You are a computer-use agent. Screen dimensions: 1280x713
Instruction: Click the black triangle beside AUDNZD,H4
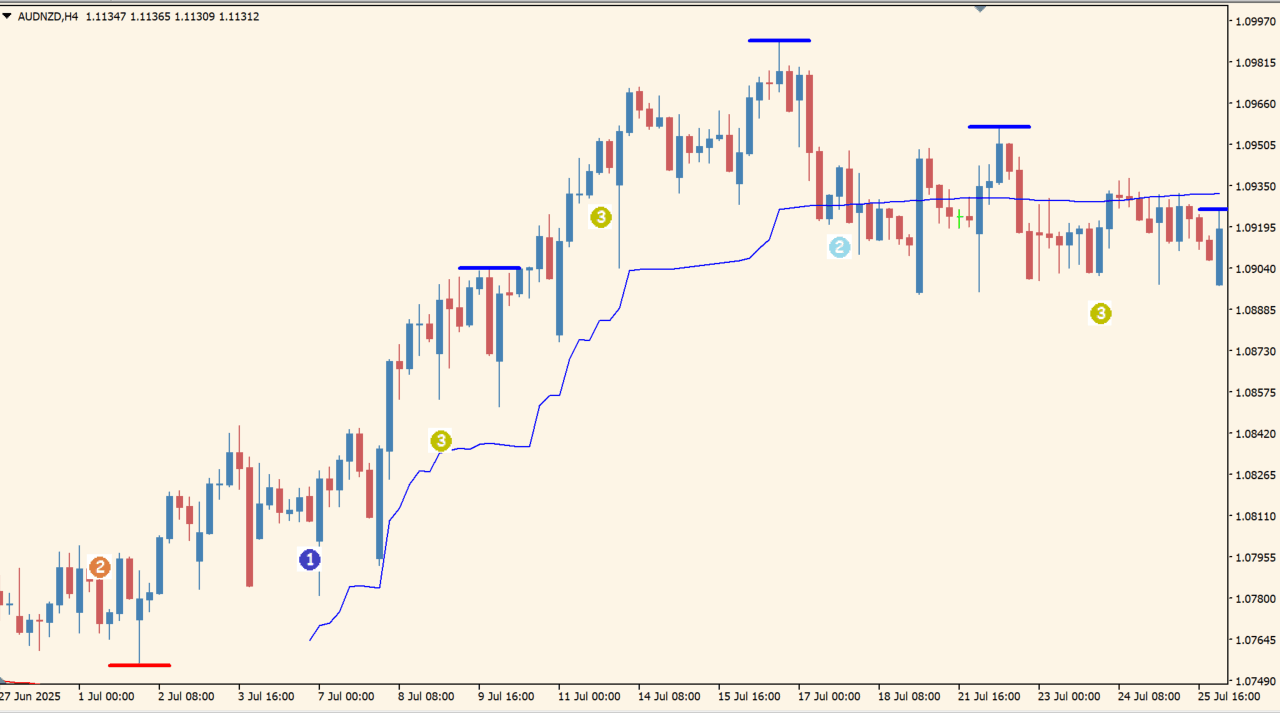coord(8,16)
